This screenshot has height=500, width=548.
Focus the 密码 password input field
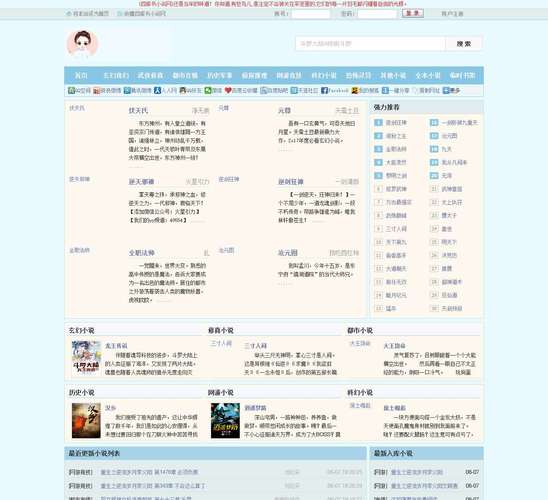tap(377, 14)
